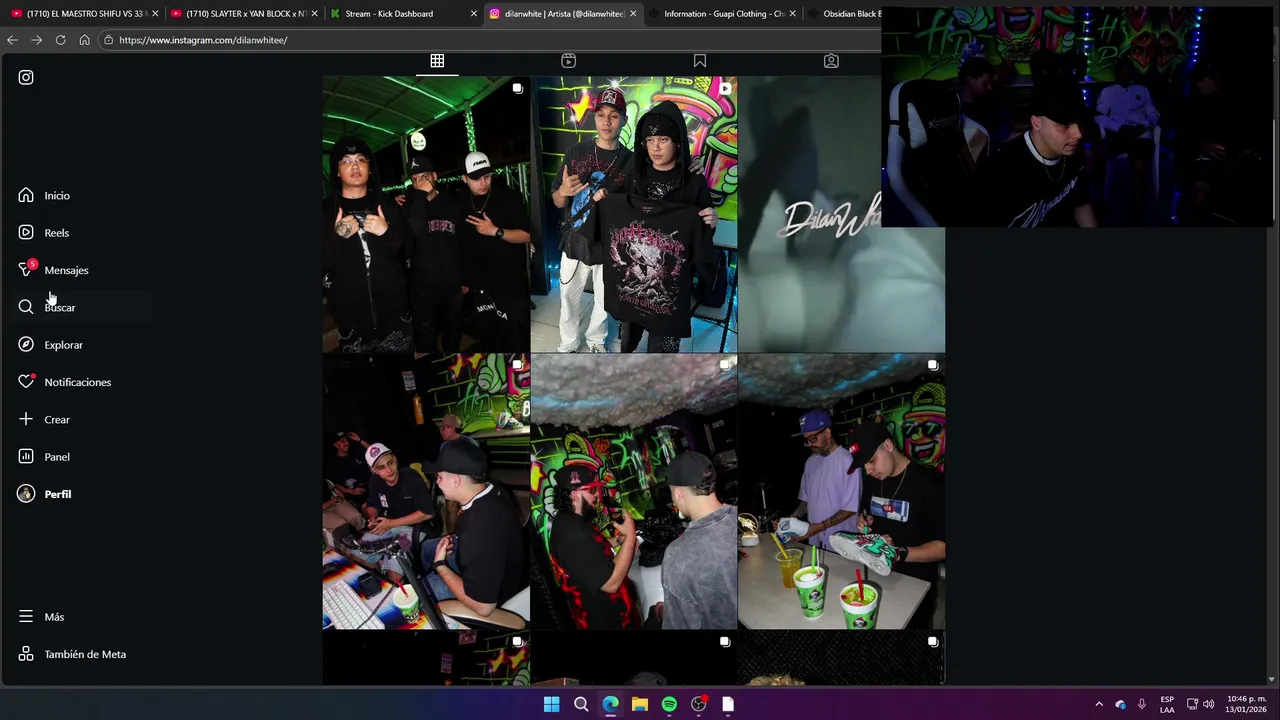Viewport: 1280px width, 720px height.
Task: Open post of three men in black under green lights
Action: point(426,214)
